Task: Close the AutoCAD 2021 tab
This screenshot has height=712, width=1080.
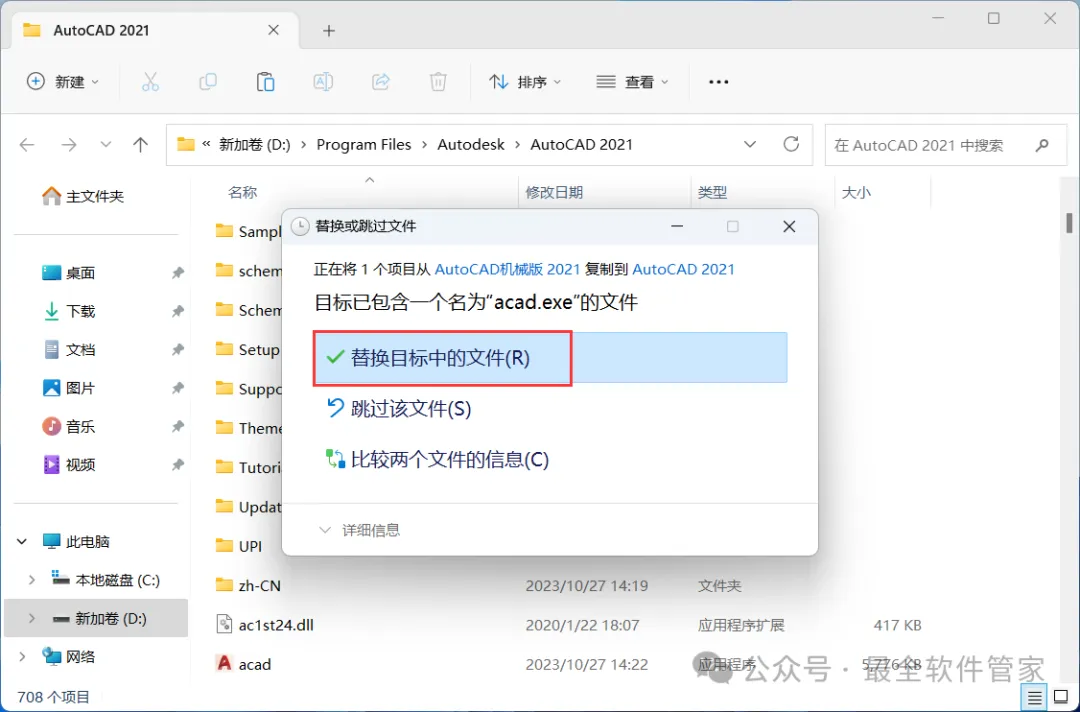Action: [273, 30]
